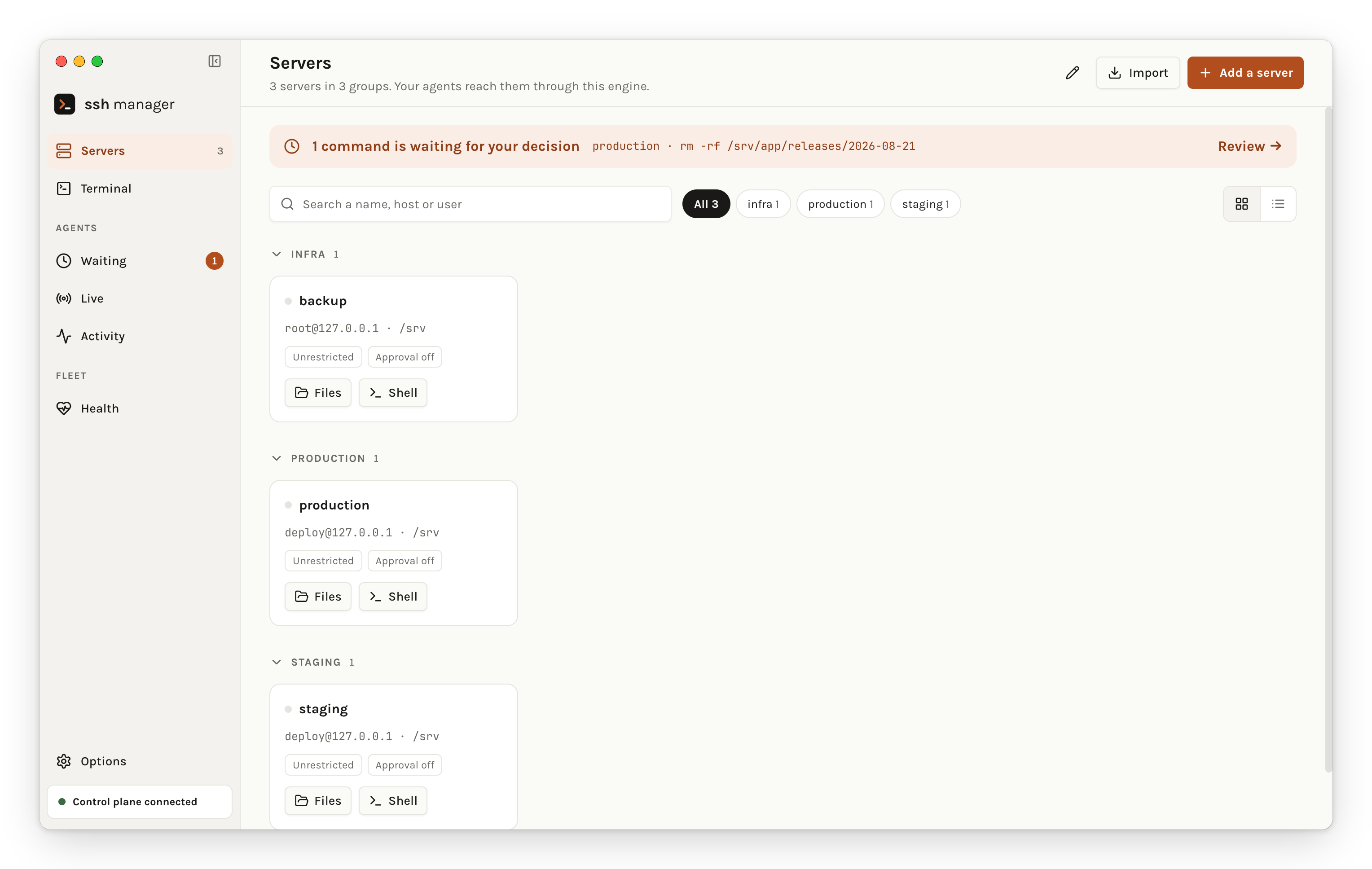
Task: Click Approval off badge on staging card
Action: tap(405, 765)
